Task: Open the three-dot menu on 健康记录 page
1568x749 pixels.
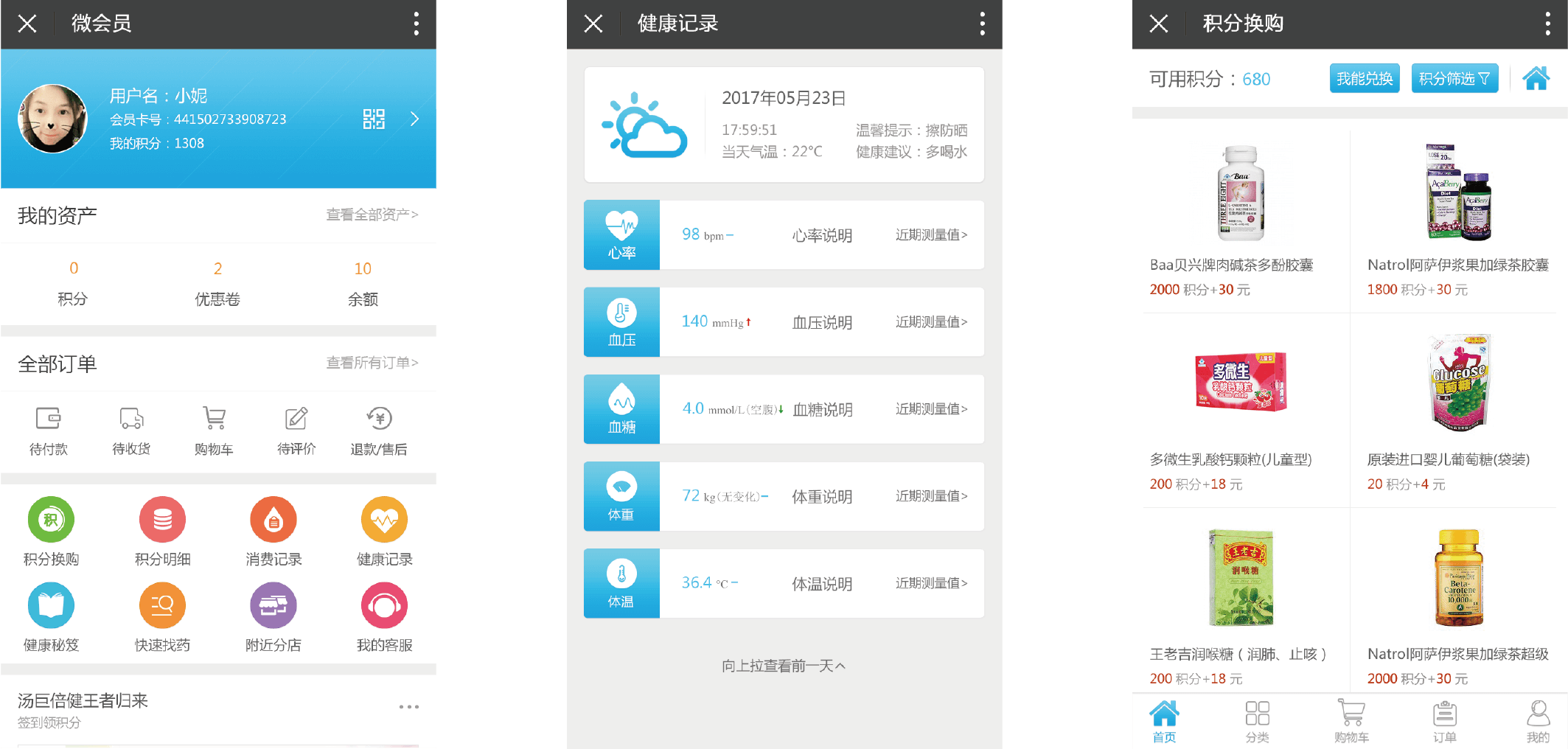Action: click(x=982, y=24)
